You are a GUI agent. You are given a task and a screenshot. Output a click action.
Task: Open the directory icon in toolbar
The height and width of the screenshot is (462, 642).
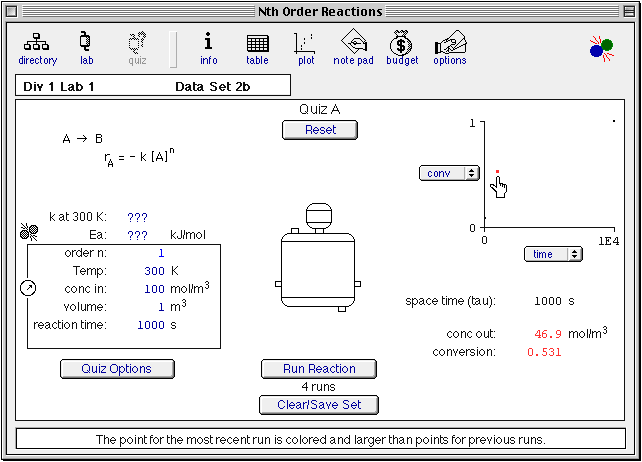tap(37, 46)
